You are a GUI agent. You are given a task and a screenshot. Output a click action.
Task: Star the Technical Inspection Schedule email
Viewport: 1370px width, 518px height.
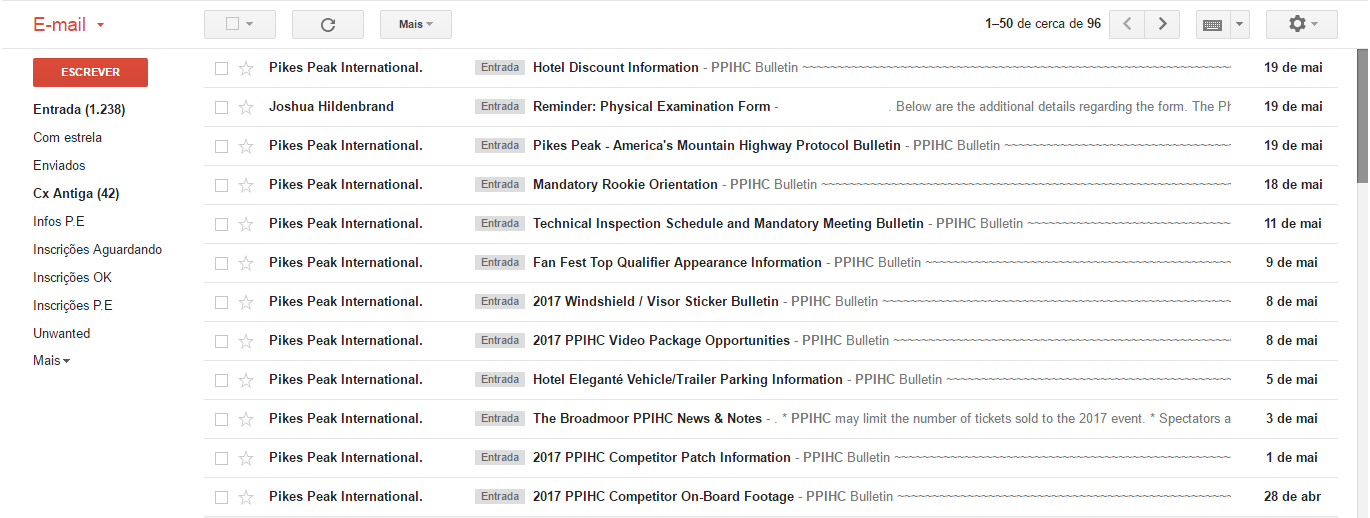(246, 224)
